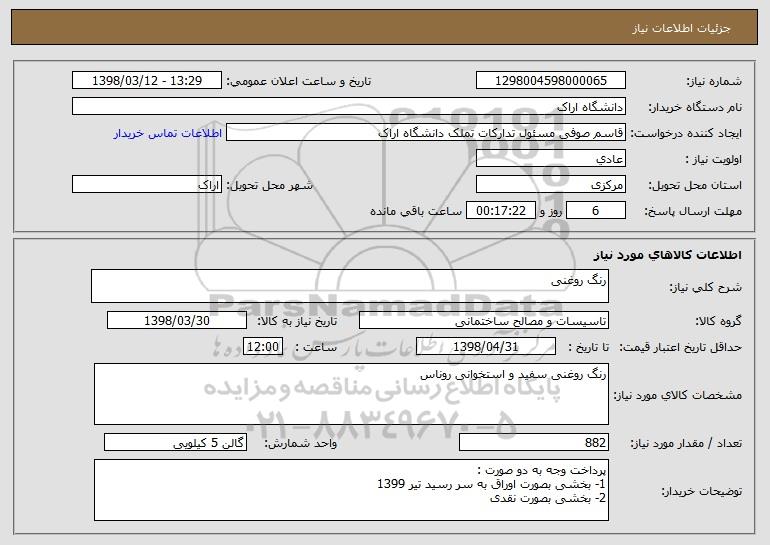Click the quantity field showing 882
Image resolution: width=770 pixels, height=545 pixels.
534,442
